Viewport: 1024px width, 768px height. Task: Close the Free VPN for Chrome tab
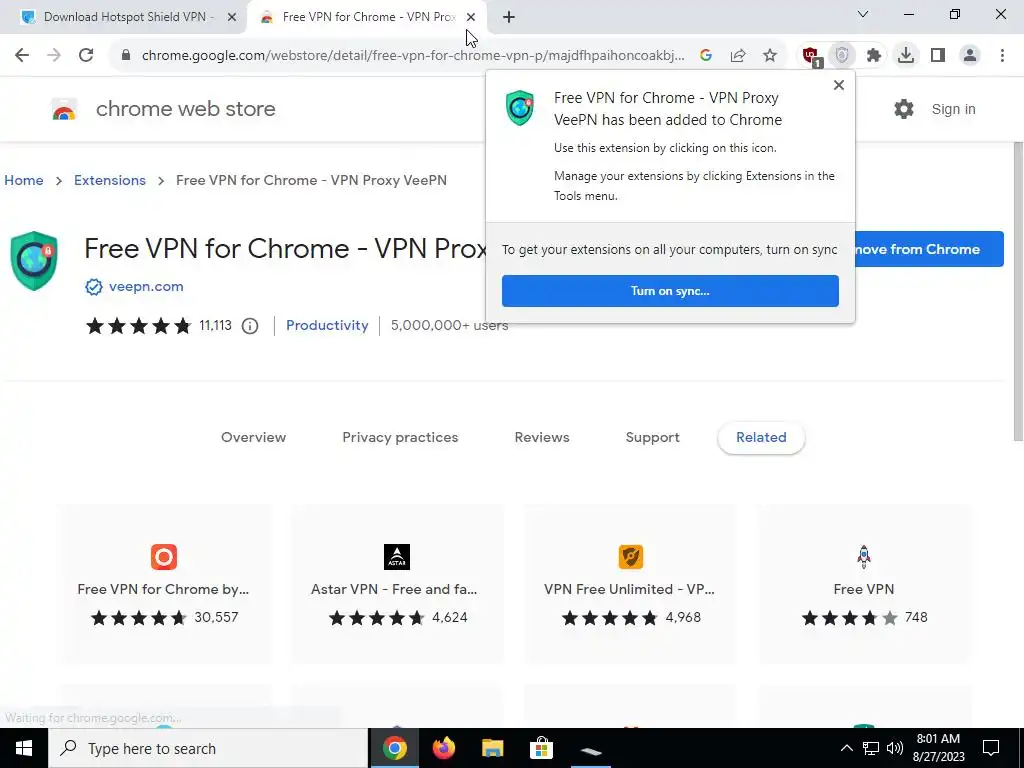coord(471,17)
